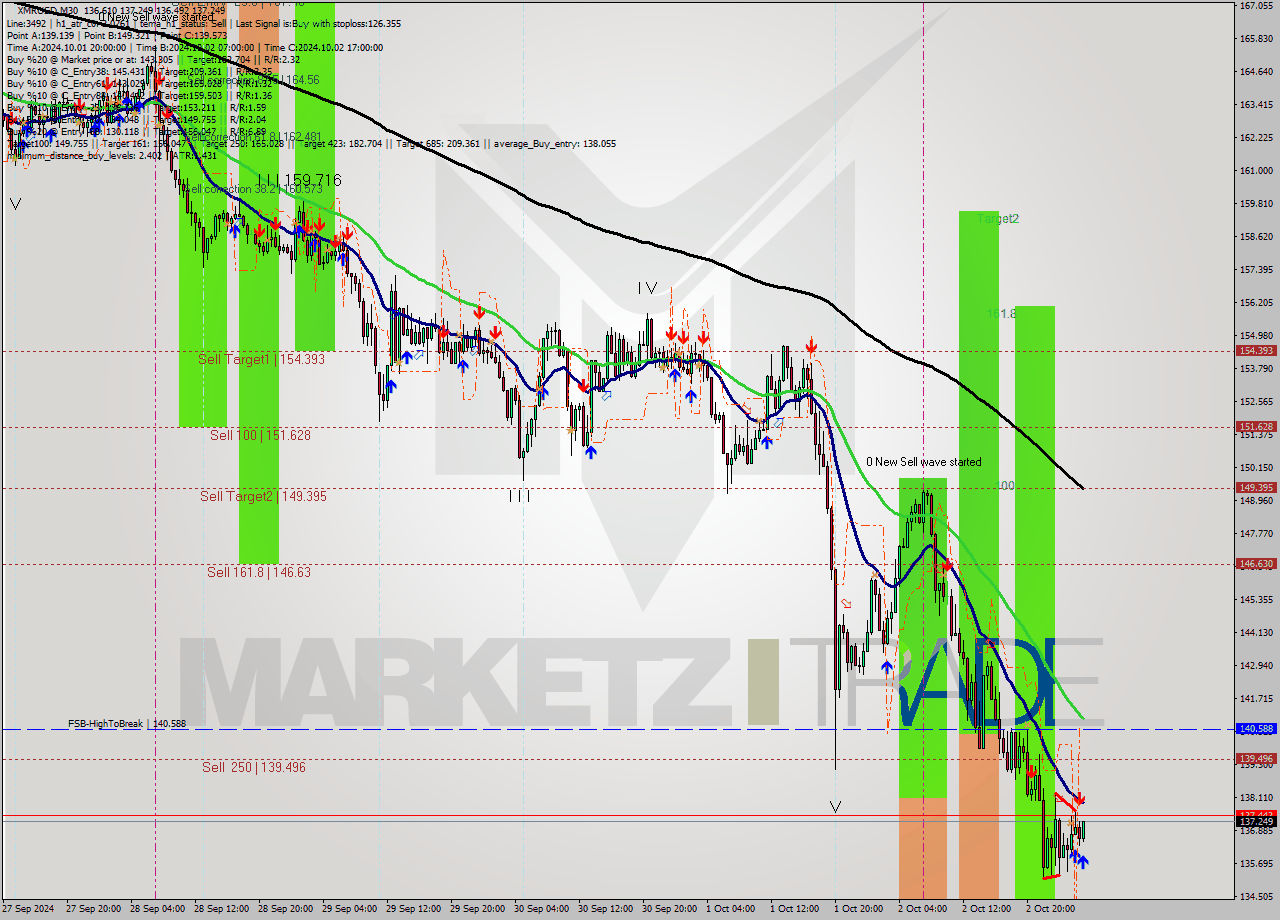Click the black 137.249 current price tag
1280x920 pixels.
tap(1256, 821)
